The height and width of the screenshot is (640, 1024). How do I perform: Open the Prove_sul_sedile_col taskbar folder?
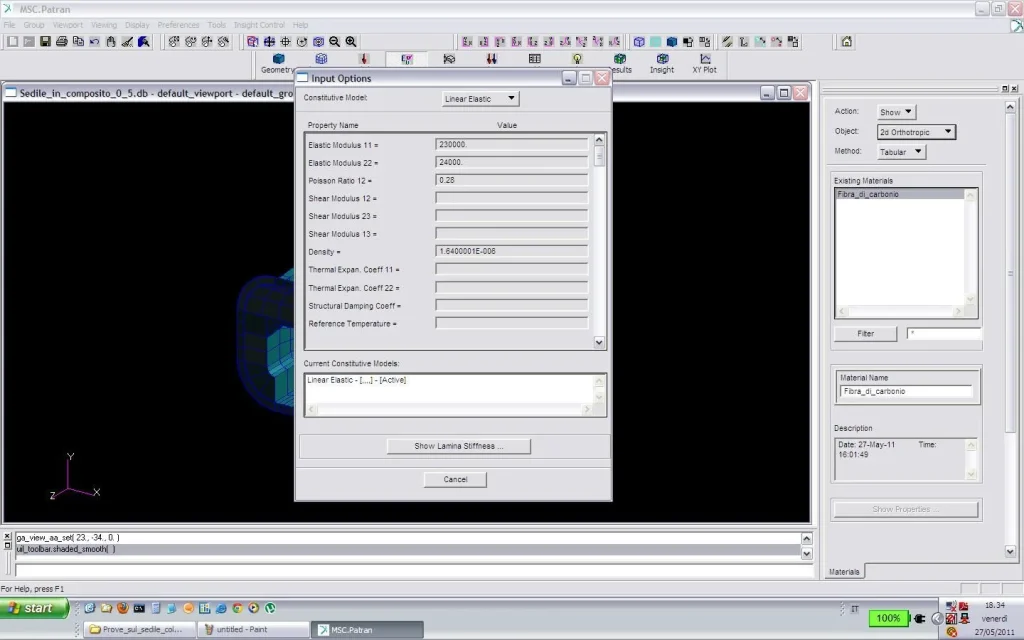pyautogui.click(x=140, y=630)
